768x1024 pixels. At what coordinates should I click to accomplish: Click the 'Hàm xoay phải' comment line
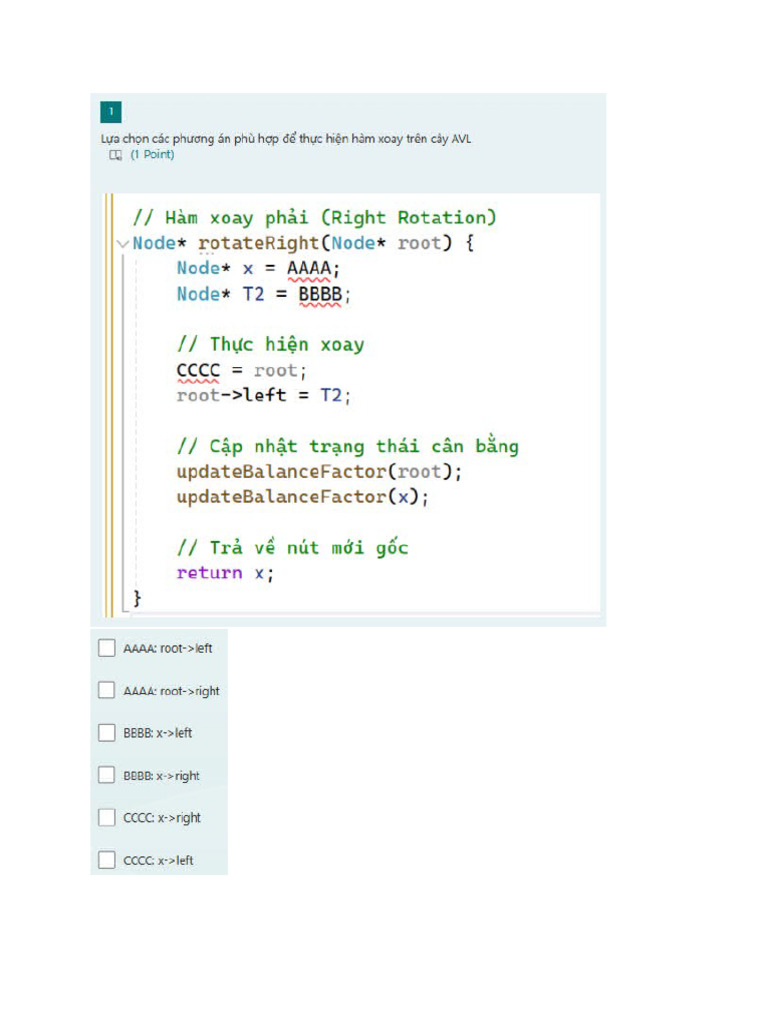[314, 217]
